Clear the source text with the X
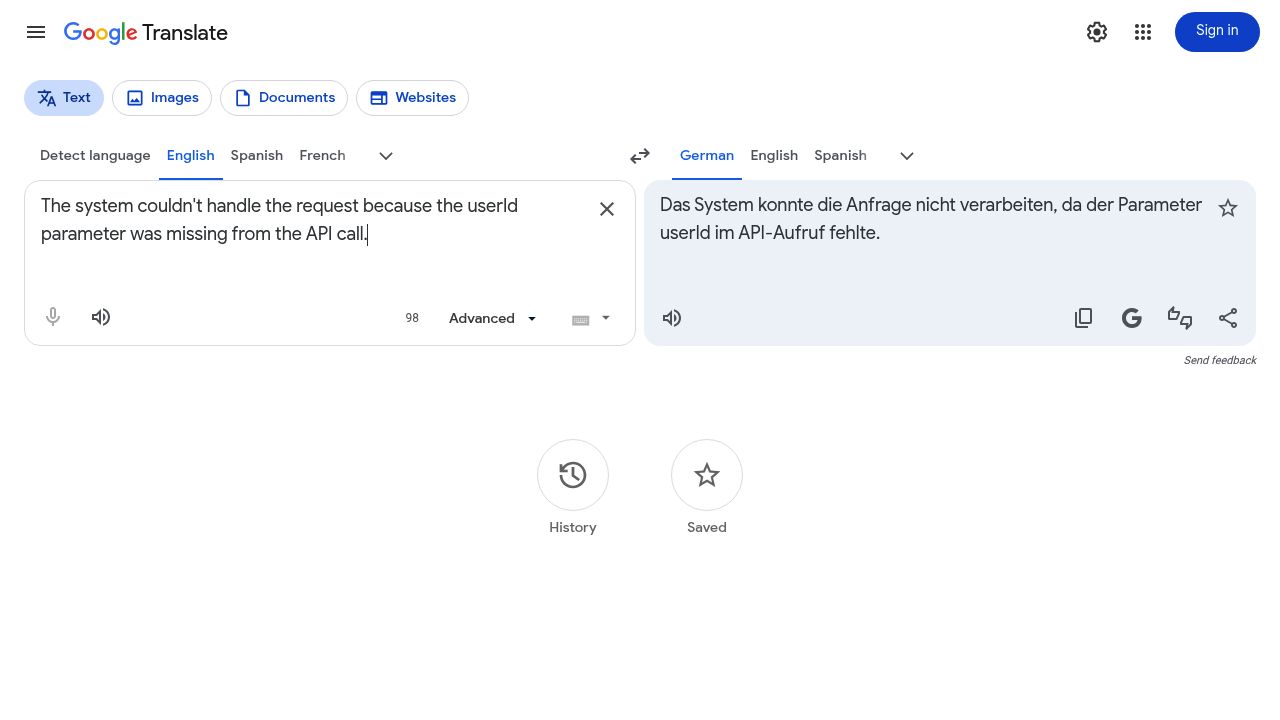 coord(607,208)
